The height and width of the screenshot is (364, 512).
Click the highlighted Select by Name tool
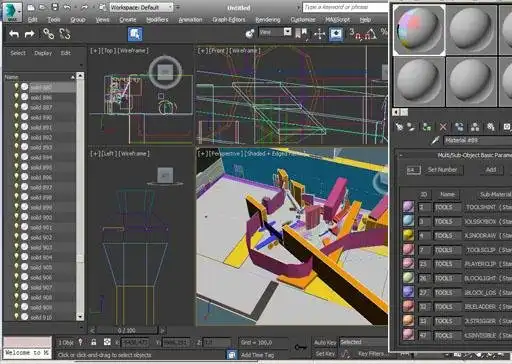(x=135, y=34)
